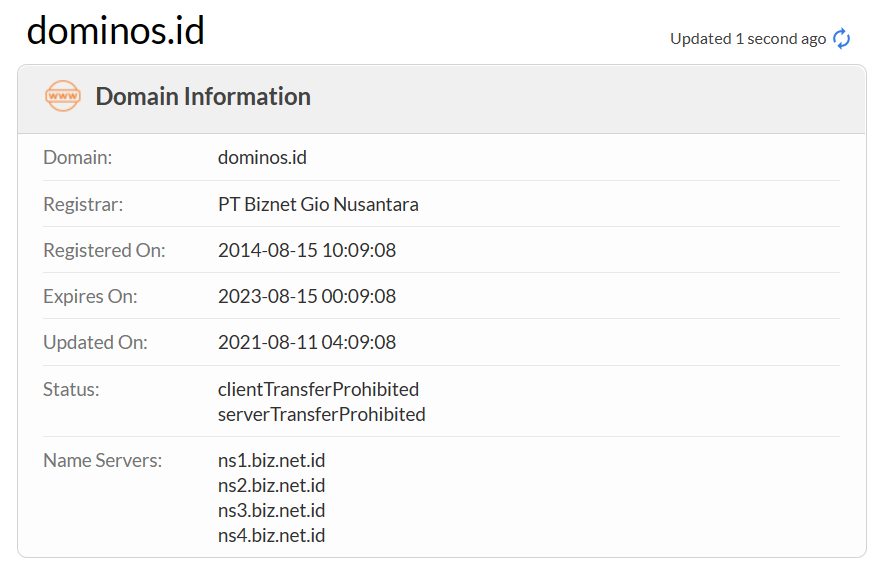
Task: Click the clientTransferProhibited status
Action: (318, 389)
